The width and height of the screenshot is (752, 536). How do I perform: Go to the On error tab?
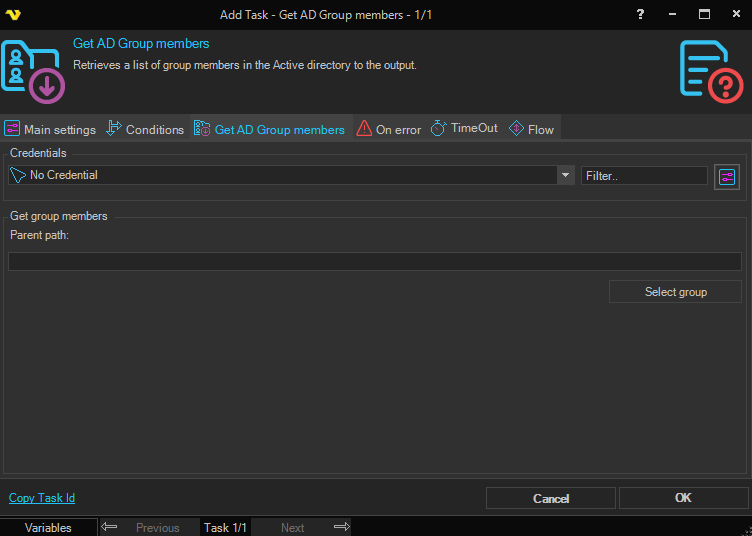tap(389, 129)
